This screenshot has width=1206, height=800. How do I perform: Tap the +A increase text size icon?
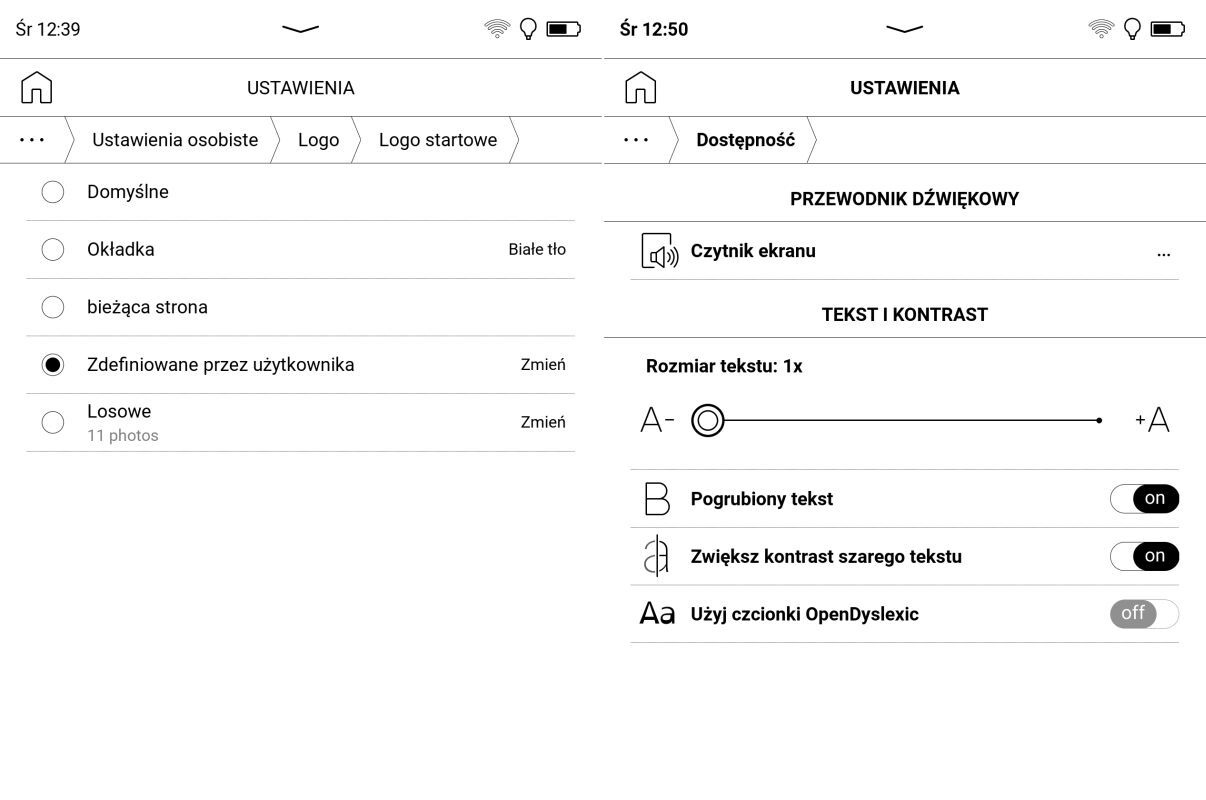click(1153, 420)
